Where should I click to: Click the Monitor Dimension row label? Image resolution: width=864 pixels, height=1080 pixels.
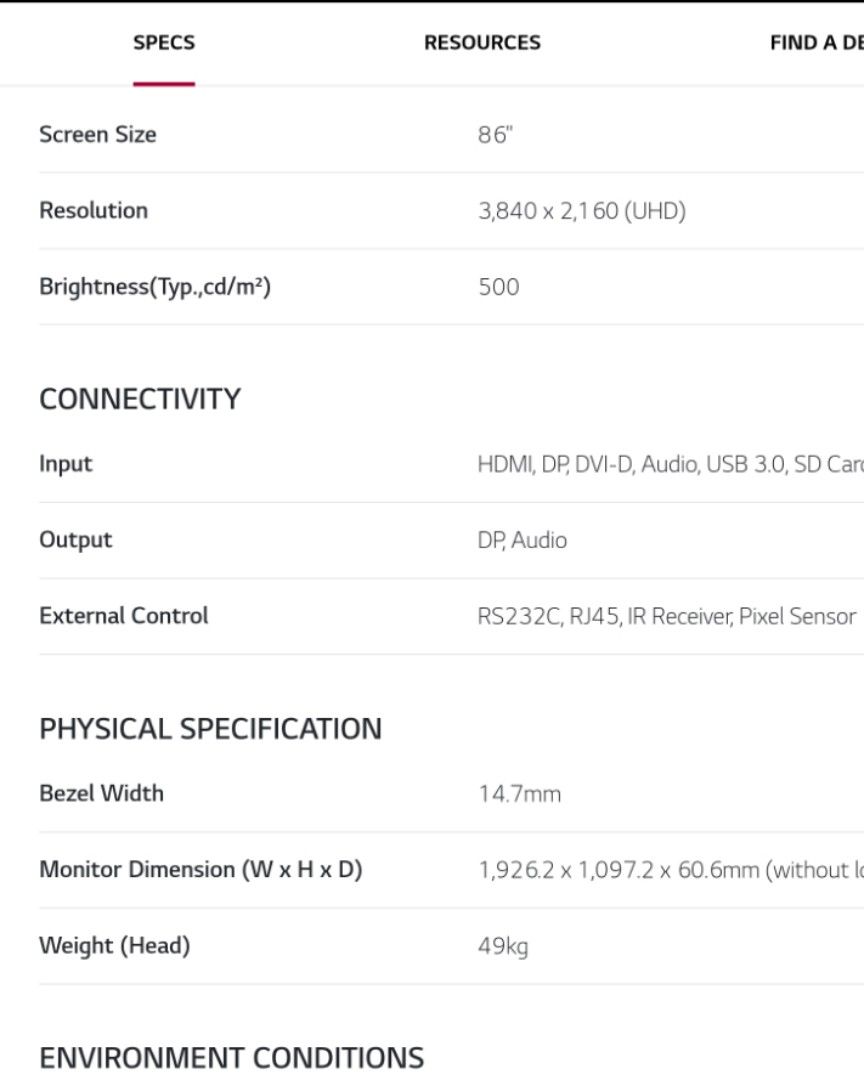tap(200, 869)
